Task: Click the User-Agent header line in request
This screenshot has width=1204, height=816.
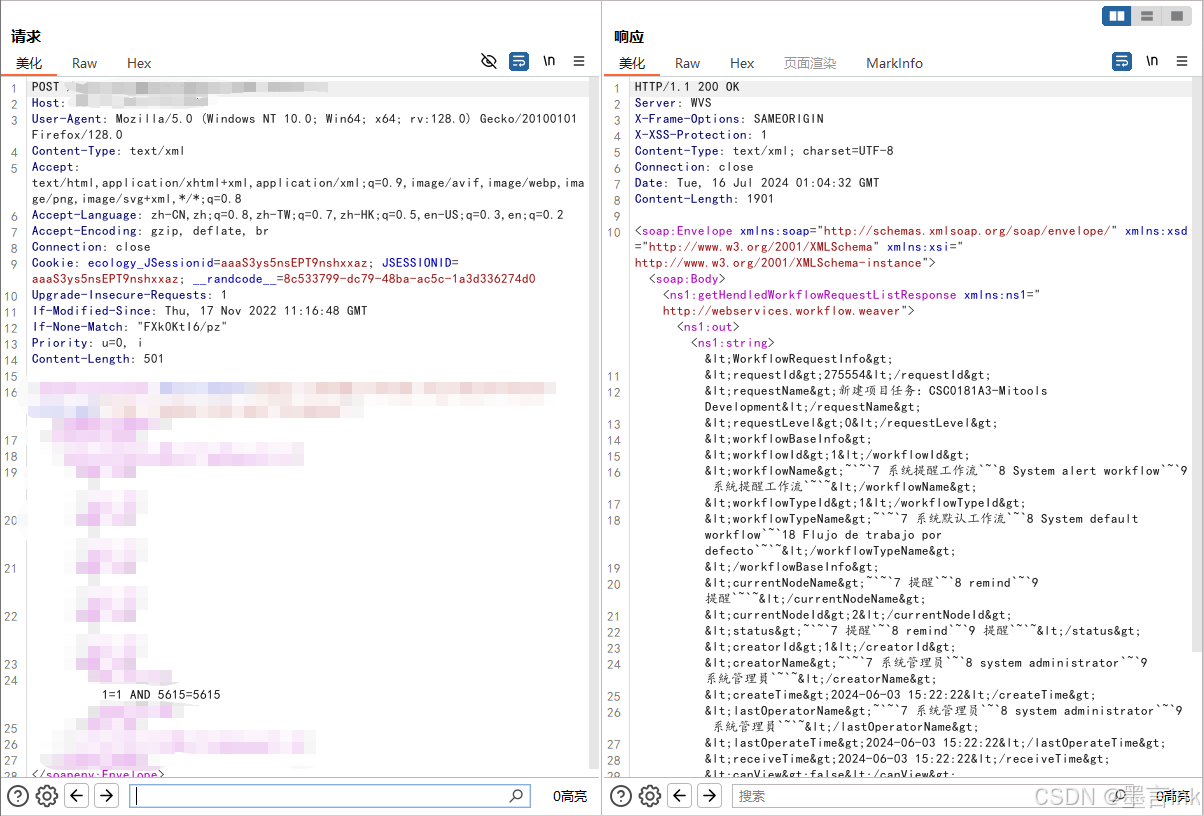Action: (304, 127)
